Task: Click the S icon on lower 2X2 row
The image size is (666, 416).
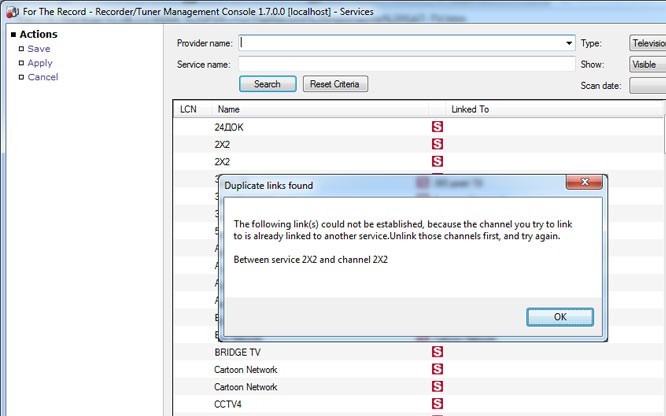Action: click(x=437, y=161)
